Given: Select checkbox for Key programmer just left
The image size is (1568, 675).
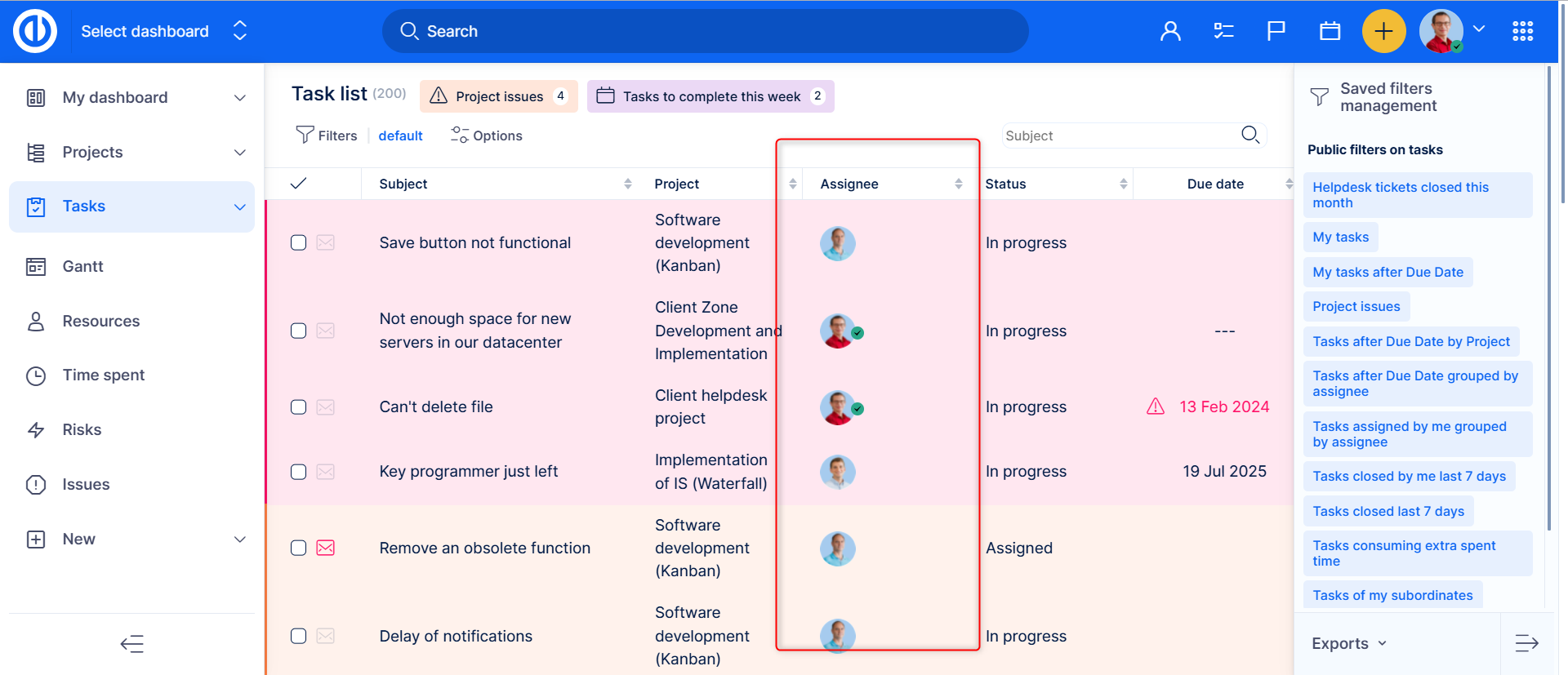Looking at the screenshot, I should pyautogui.click(x=299, y=472).
